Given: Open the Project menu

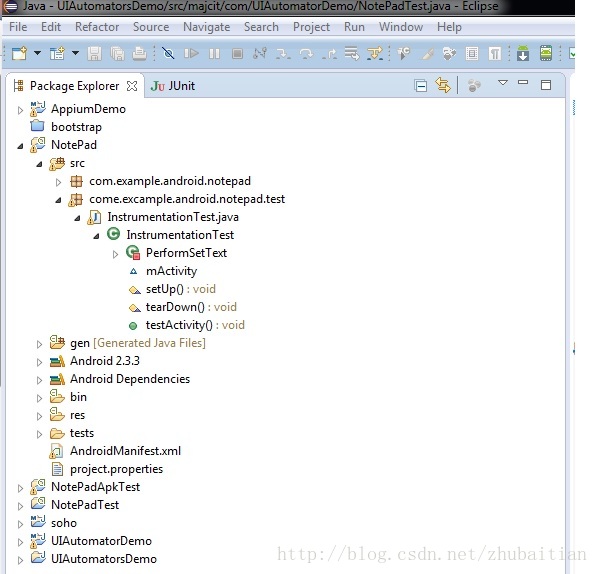Looking at the screenshot, I should (311, 27).
